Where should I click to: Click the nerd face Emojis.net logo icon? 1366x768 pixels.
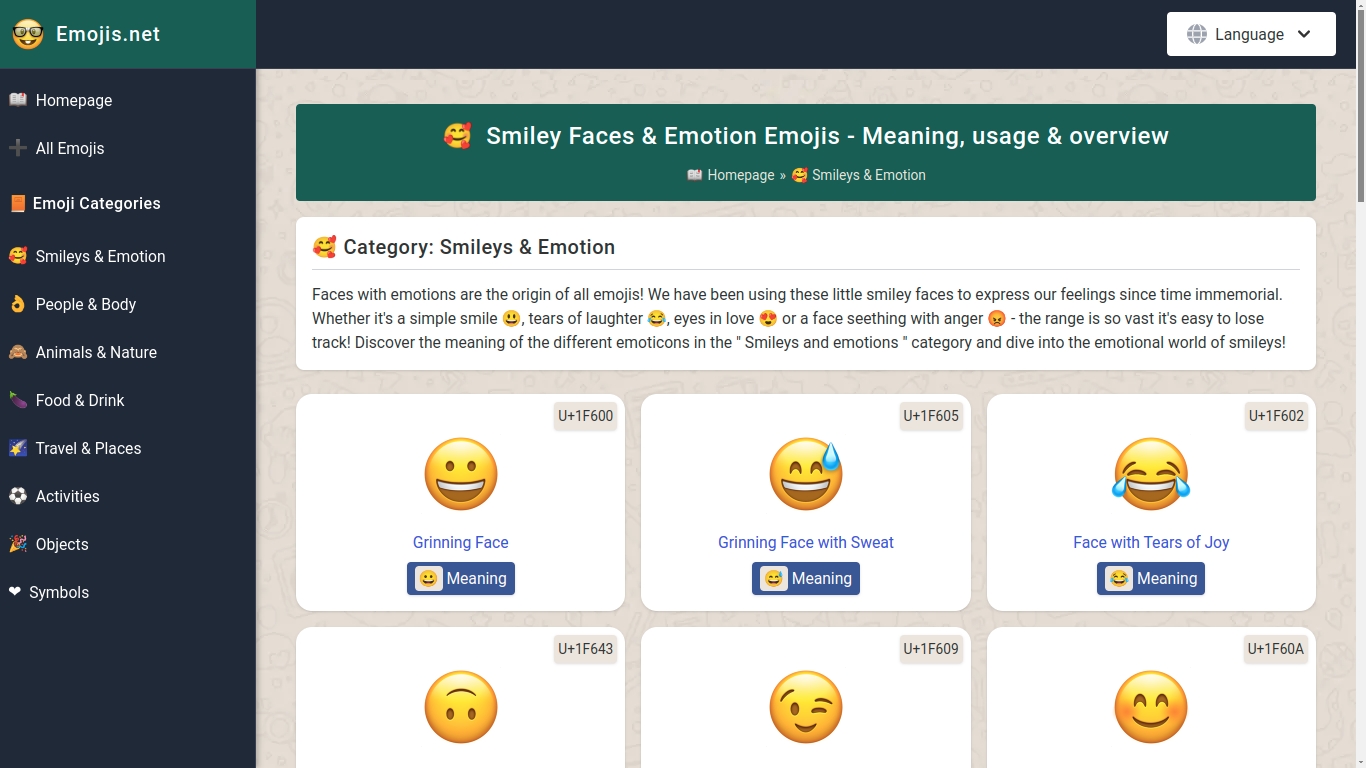click(x=28, y=34)
